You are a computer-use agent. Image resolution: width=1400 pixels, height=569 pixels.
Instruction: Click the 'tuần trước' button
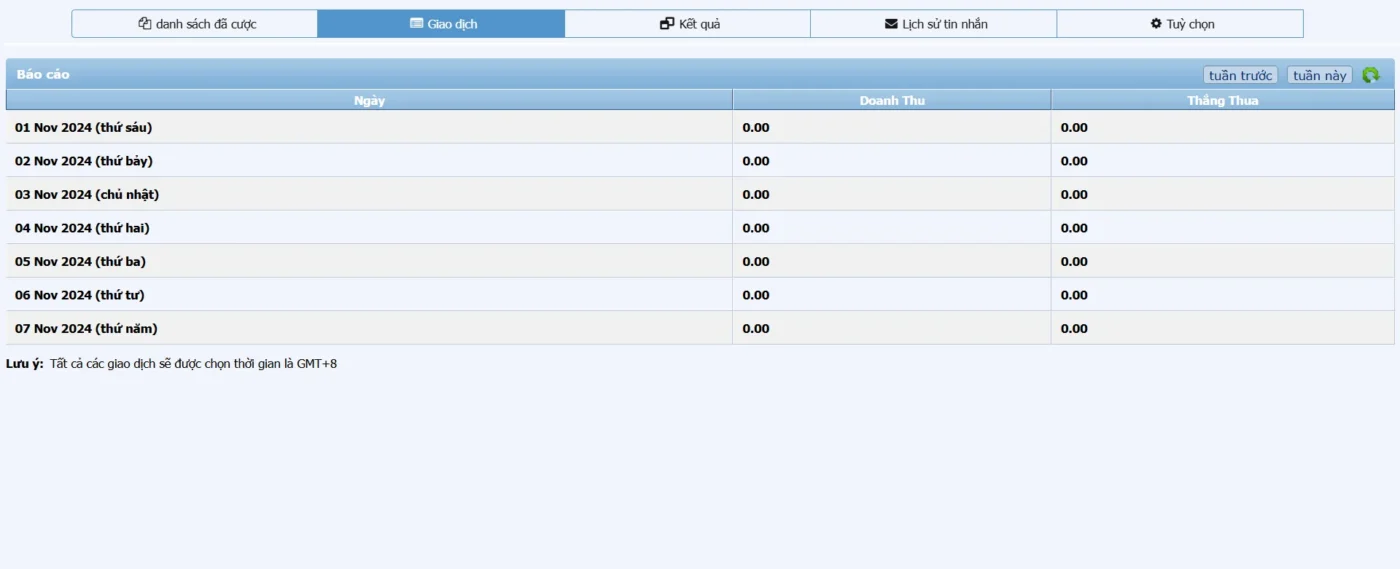pyautogui.click(x=1240, y=75)
